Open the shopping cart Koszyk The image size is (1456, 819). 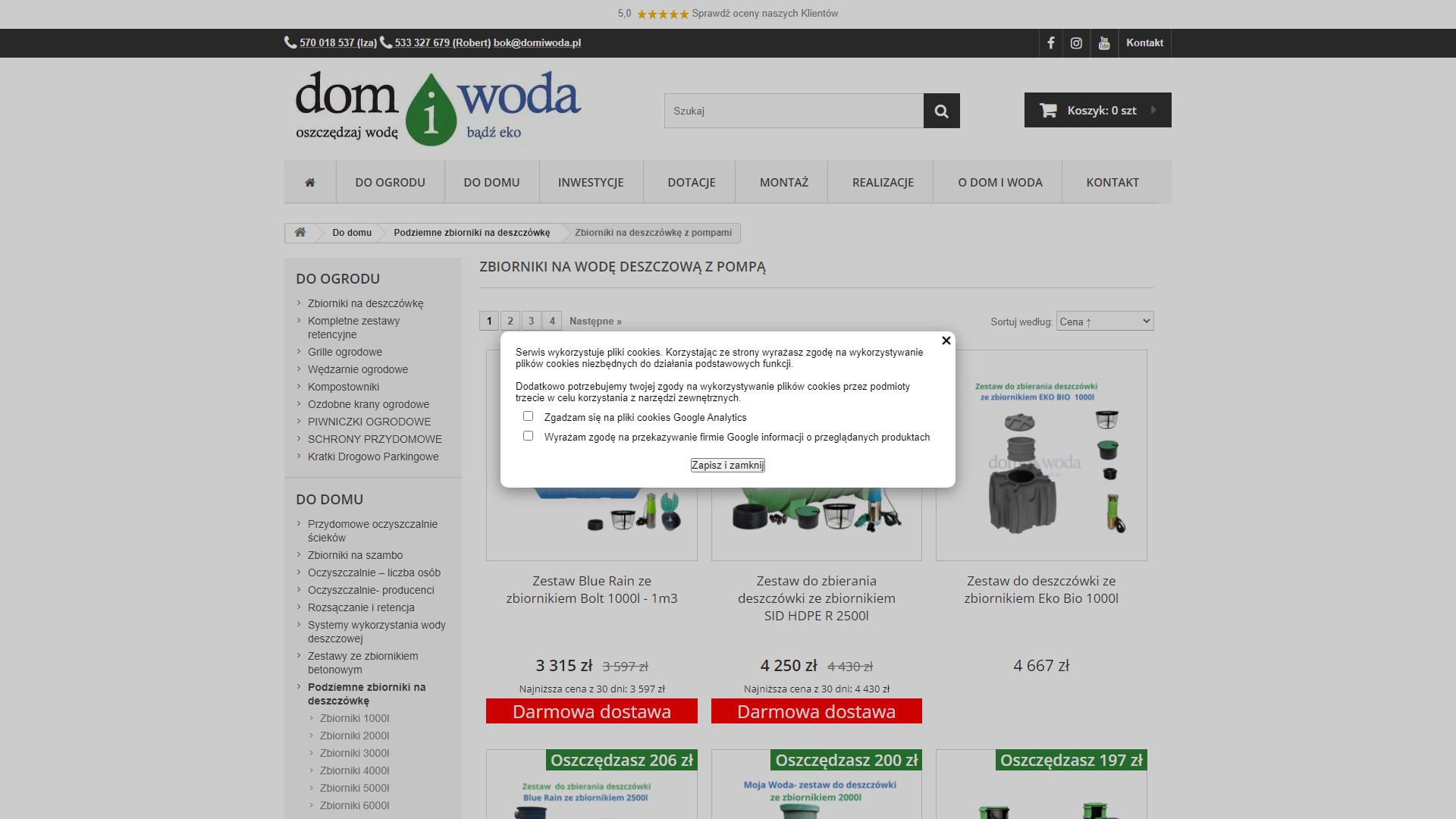click(1097, 110)
